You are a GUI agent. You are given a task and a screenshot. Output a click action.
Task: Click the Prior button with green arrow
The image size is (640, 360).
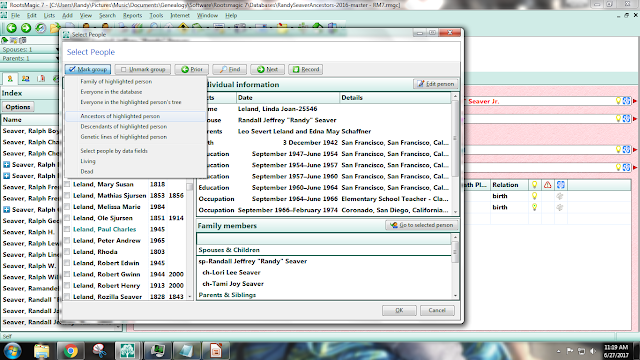(192, 69)
